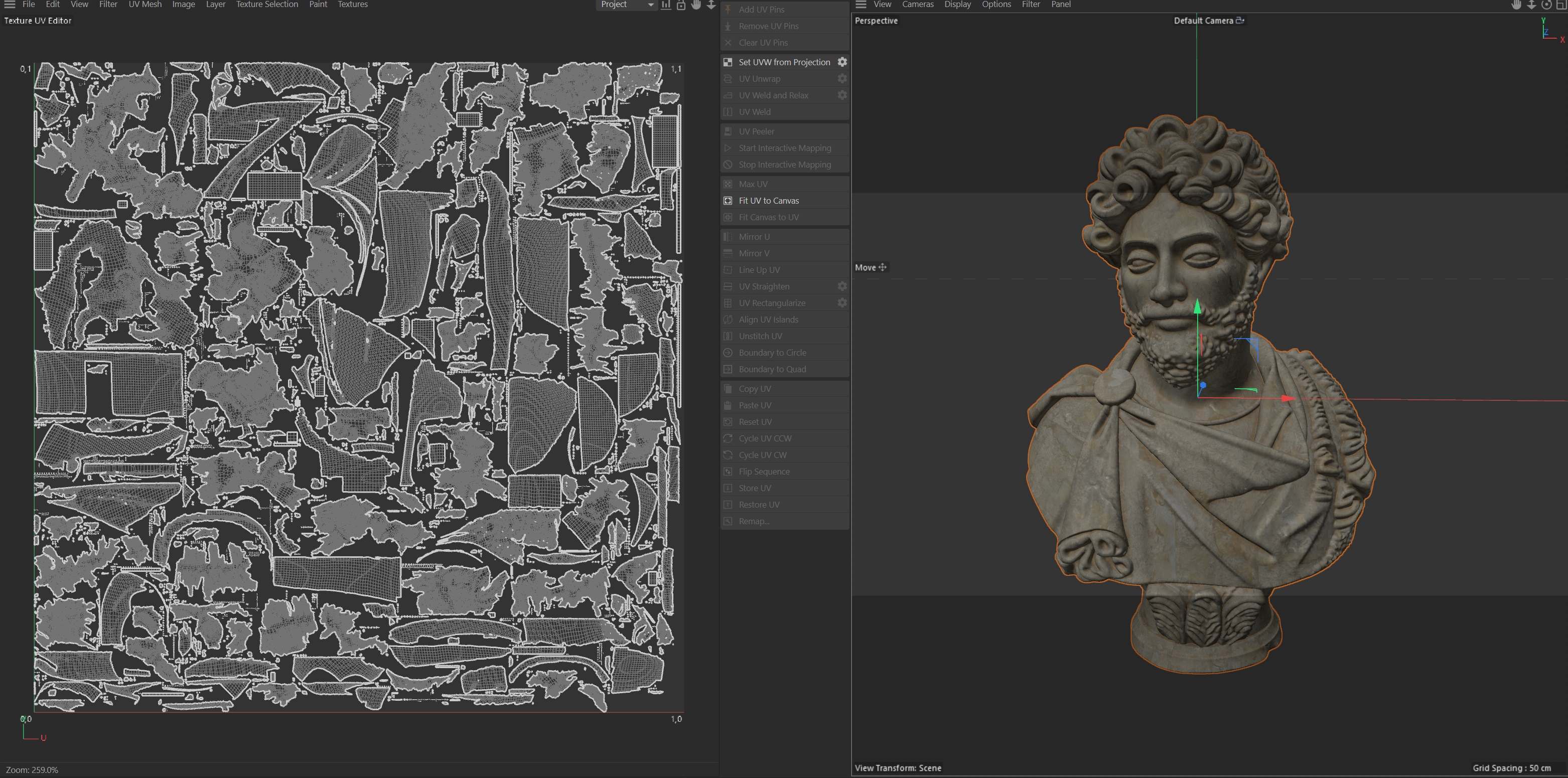Open the Project mode dropdown
1568x778 pixels.
coord(626,5)
